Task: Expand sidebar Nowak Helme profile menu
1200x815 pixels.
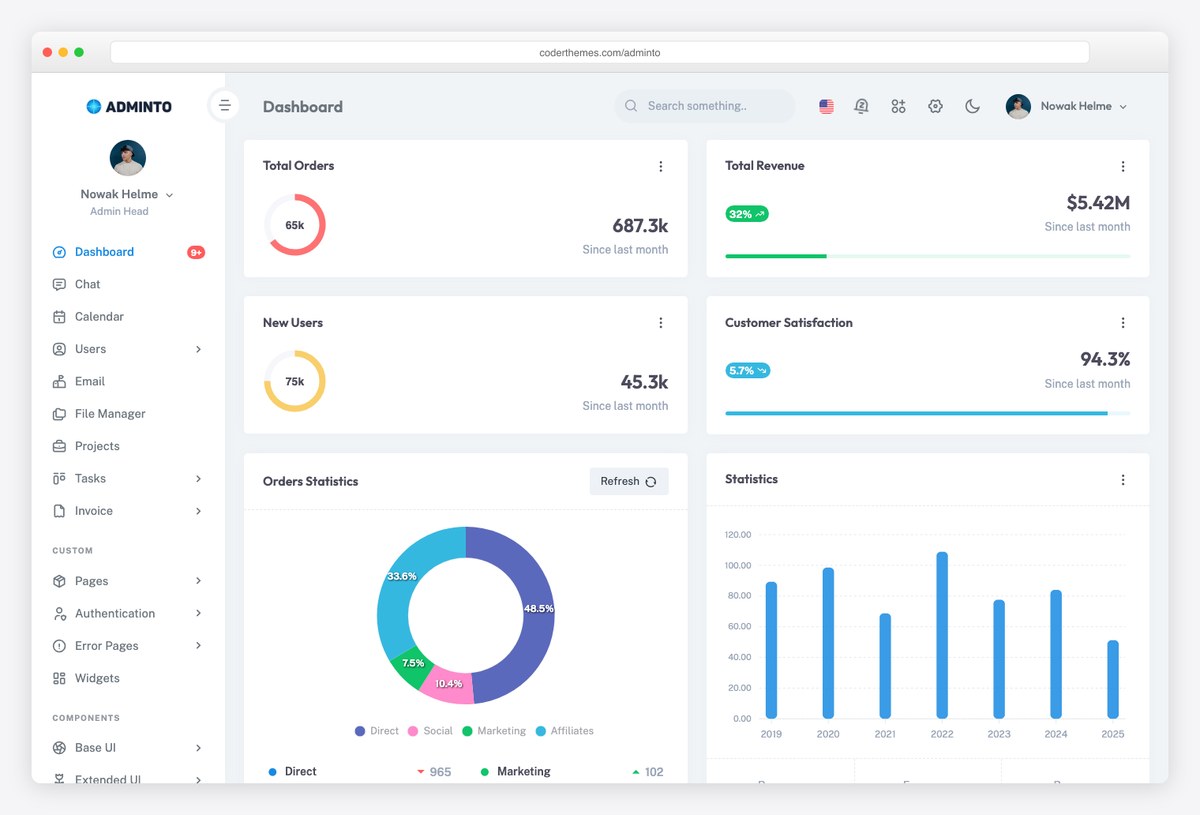Action: [x=127, y=194]
